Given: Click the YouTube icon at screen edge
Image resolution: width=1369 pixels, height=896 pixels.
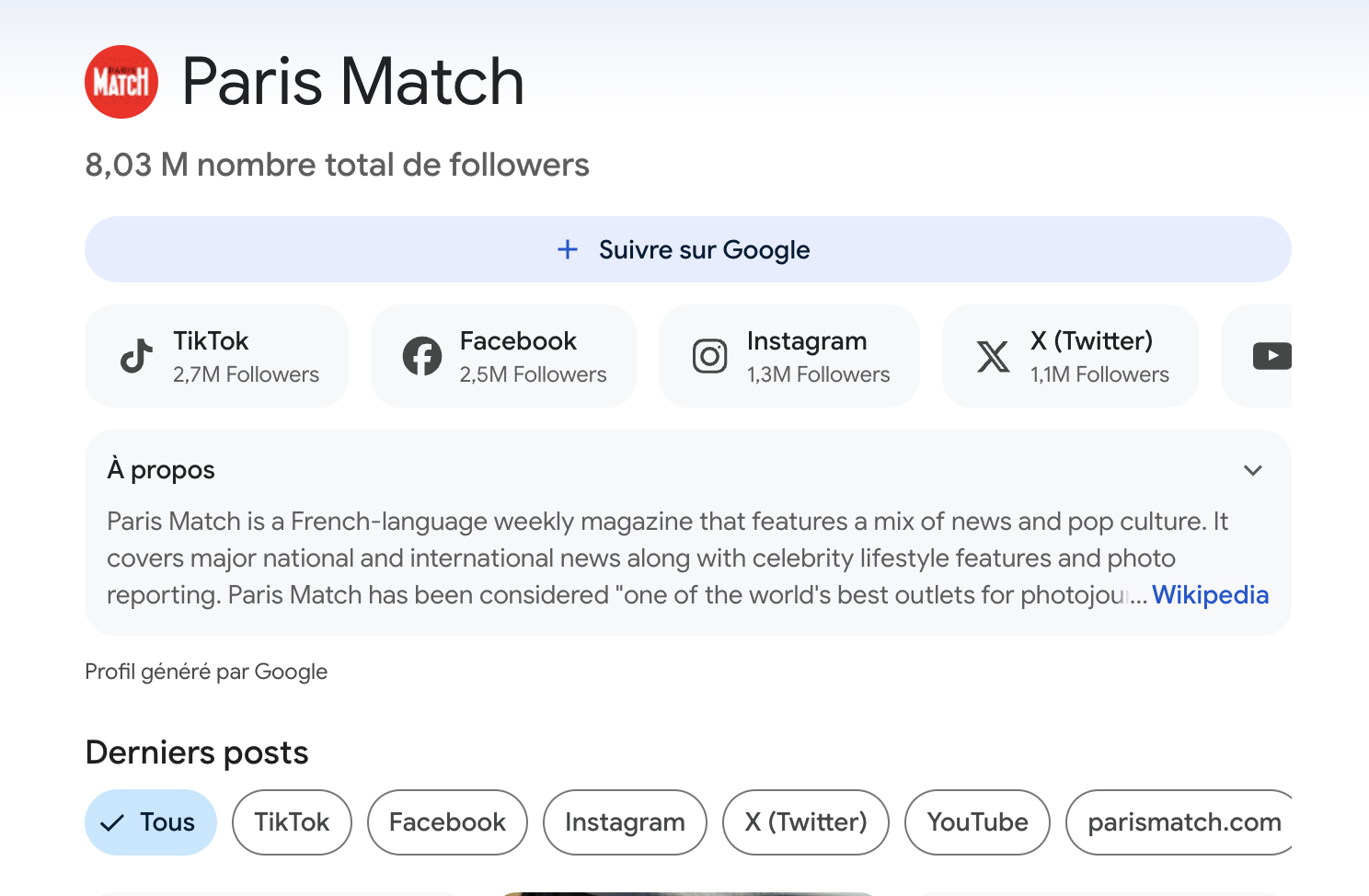Looking at the screenshot, I should [1272, 356].
